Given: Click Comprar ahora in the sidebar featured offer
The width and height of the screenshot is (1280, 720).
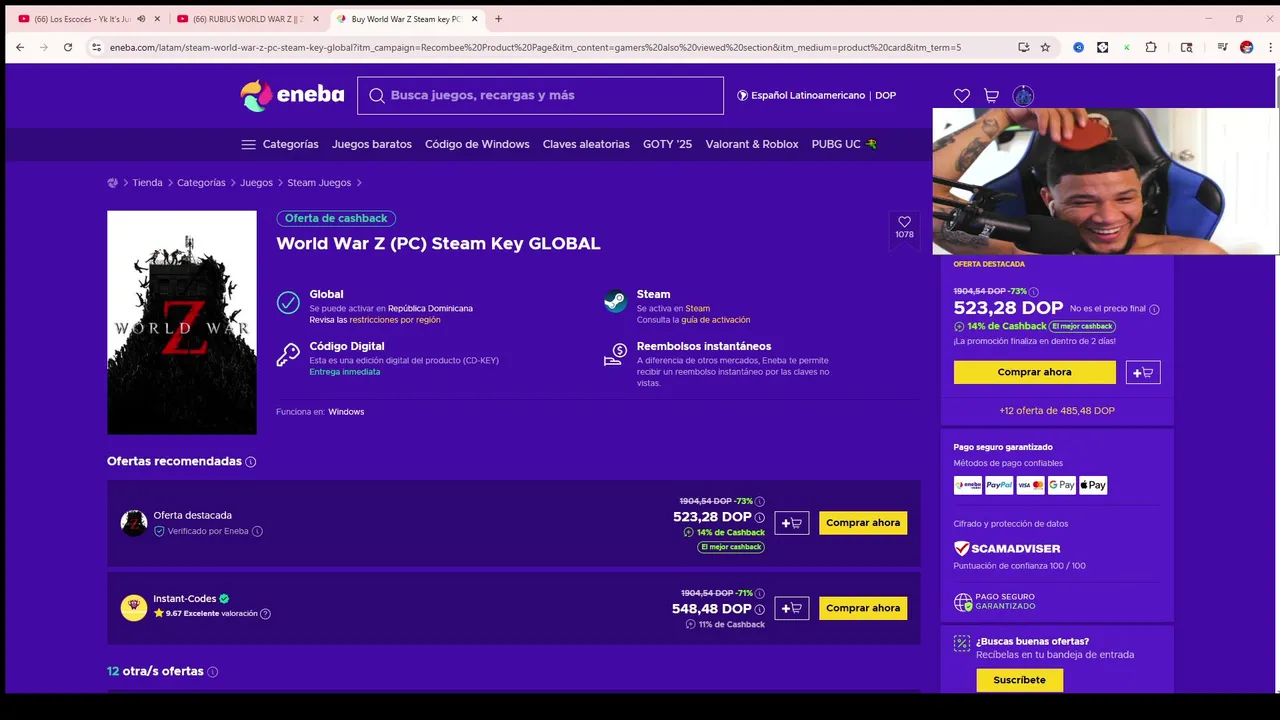Looking at the screenshot, I should pyautogui.click(x=1034, y=372).
